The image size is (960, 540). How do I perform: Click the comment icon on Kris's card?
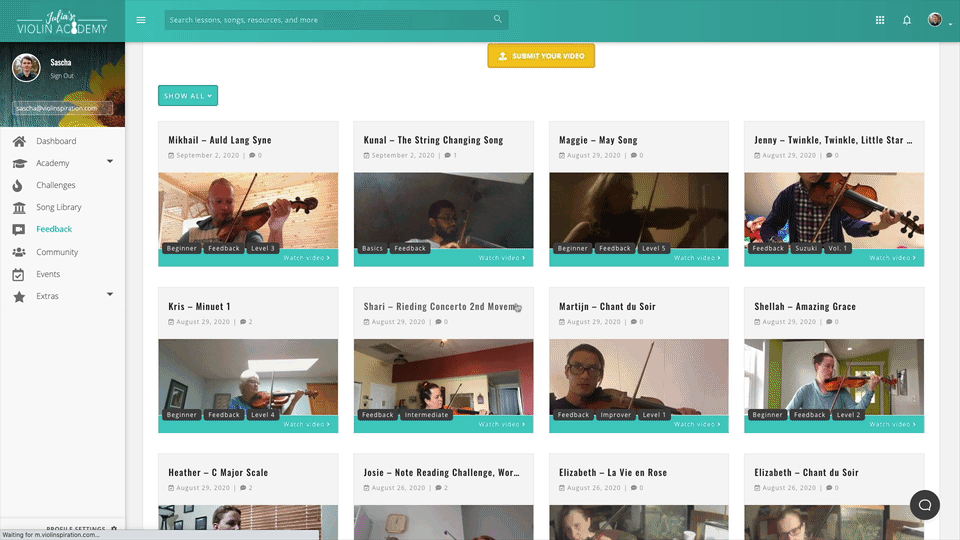point(243,322)
